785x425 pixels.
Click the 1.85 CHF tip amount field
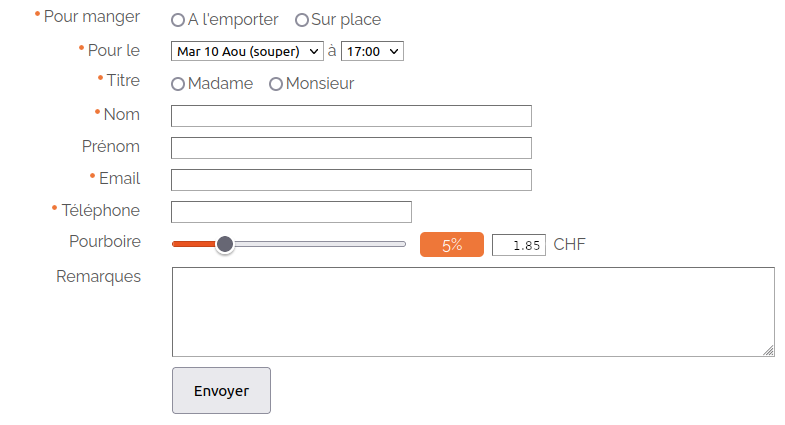click(519, 245)
